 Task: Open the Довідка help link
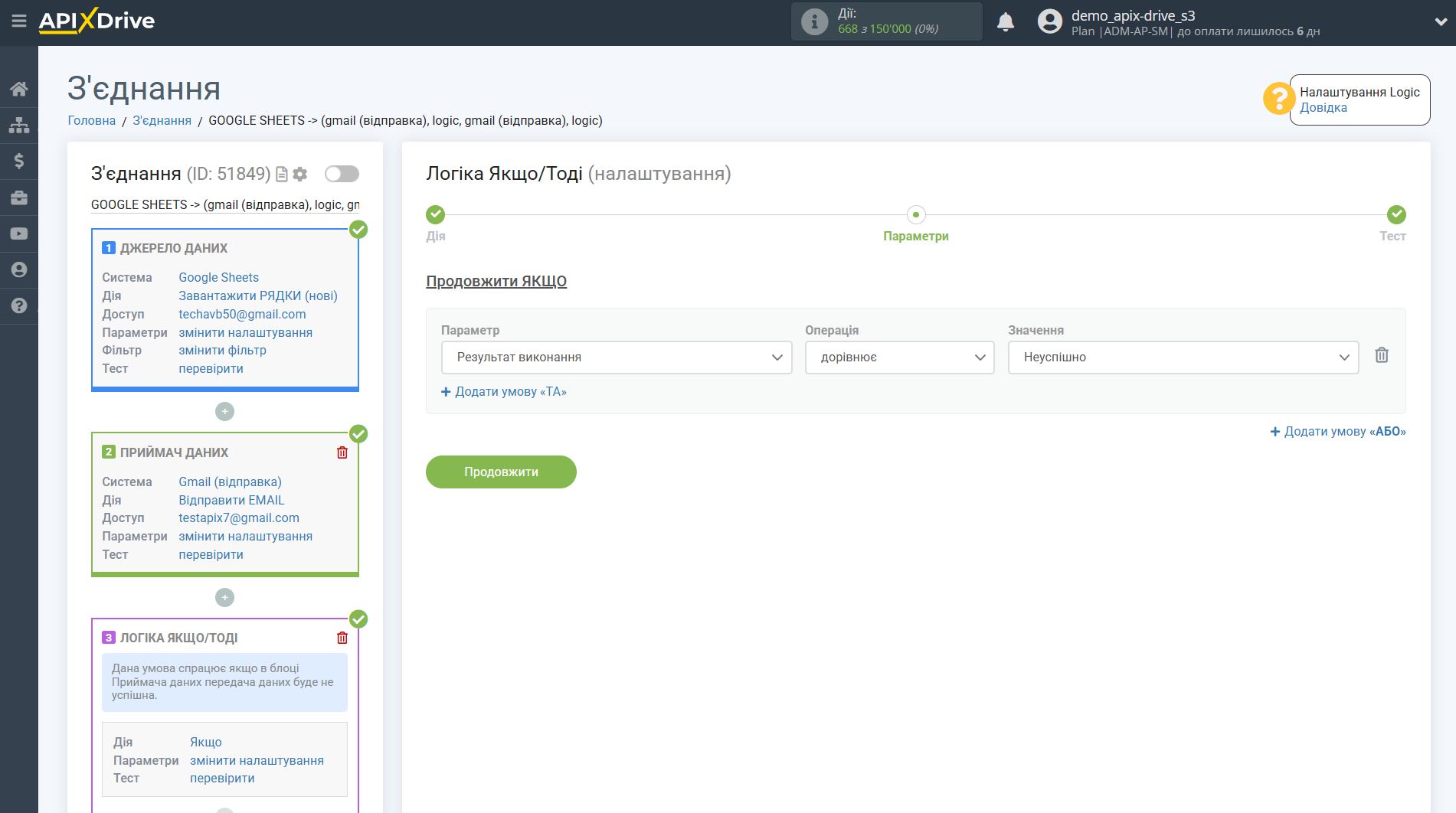[x=1323, y=108]
